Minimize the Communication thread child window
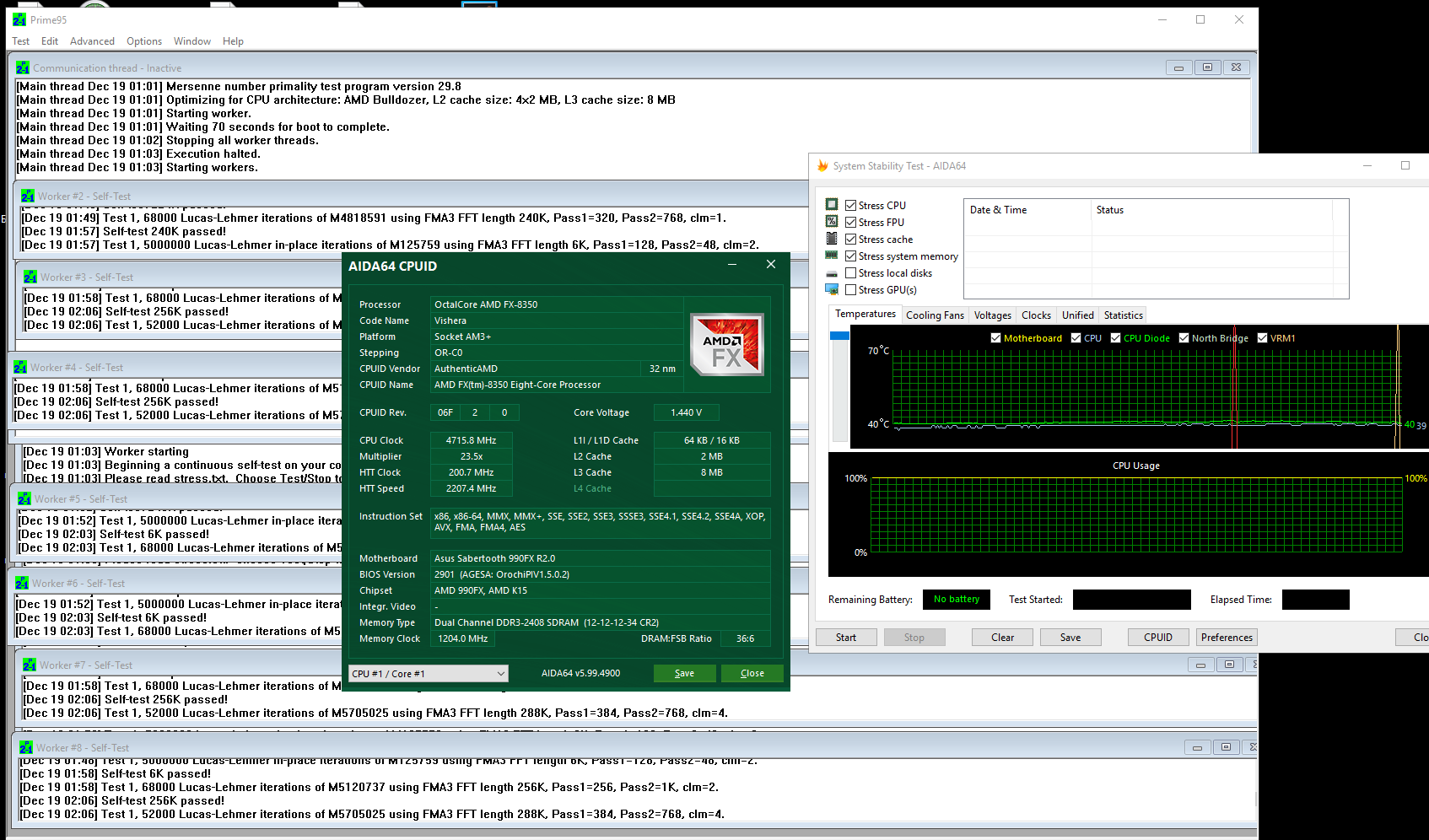This screenshot has width=1429, height=840. pos(1178,67)
